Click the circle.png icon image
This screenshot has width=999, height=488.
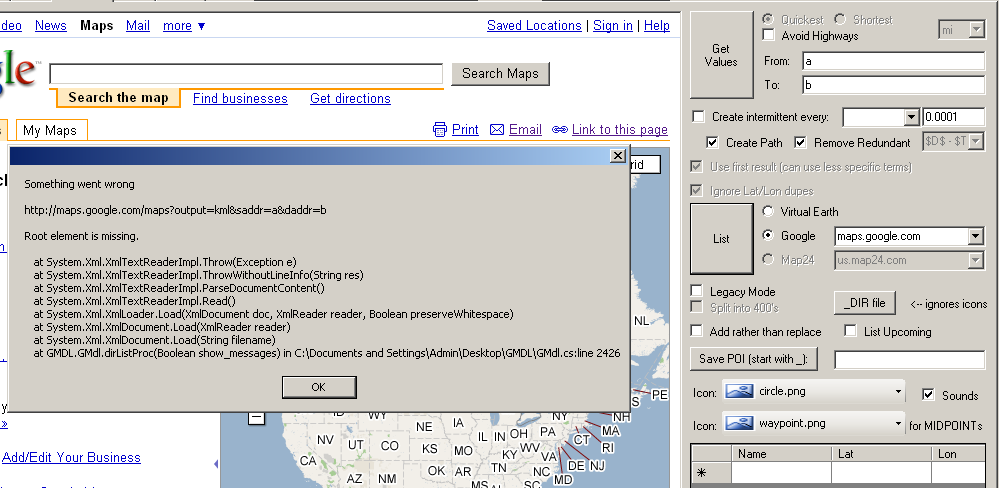click(x=739, y=391)
